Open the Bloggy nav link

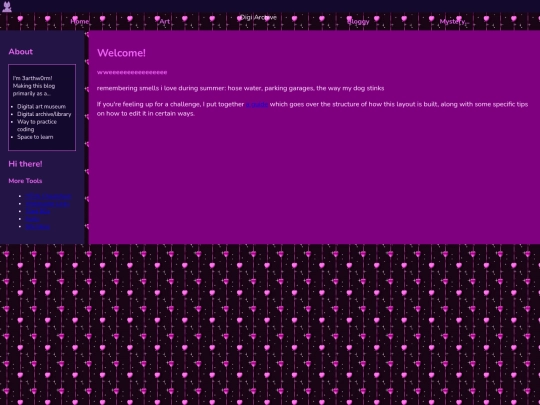coord(358,21)
